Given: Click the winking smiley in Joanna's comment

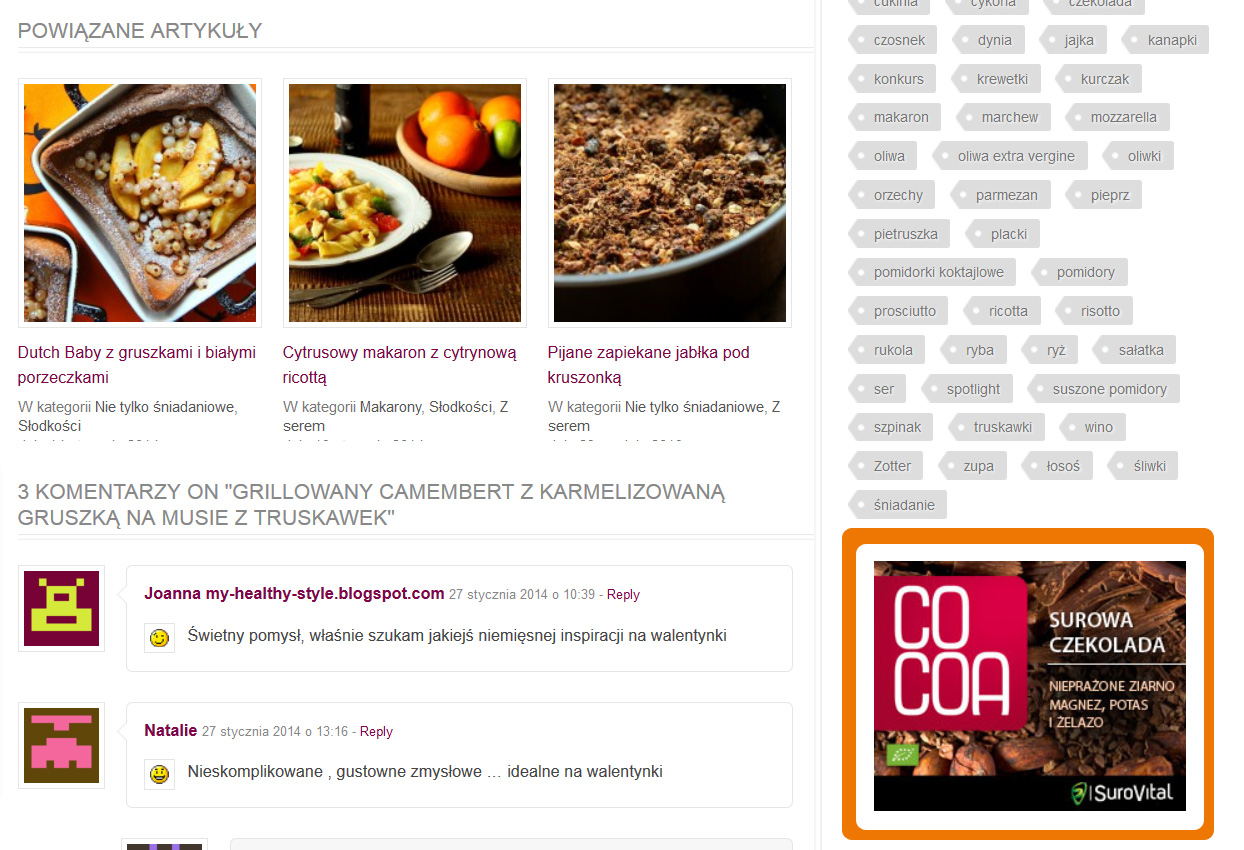Looking at the screenshot, I should (x=160, y=637).
